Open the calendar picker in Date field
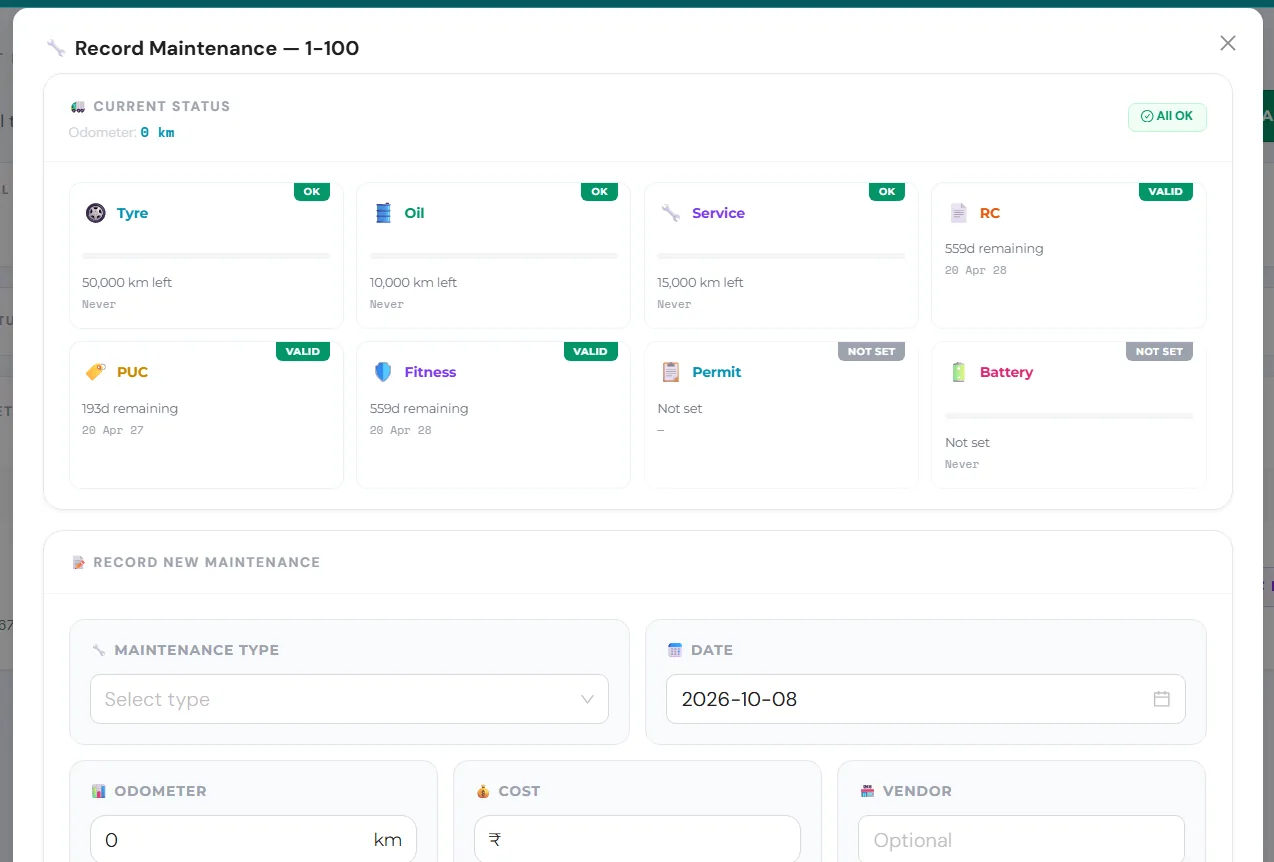Screen dimensions: 1274x862 tap(1161, 699)
